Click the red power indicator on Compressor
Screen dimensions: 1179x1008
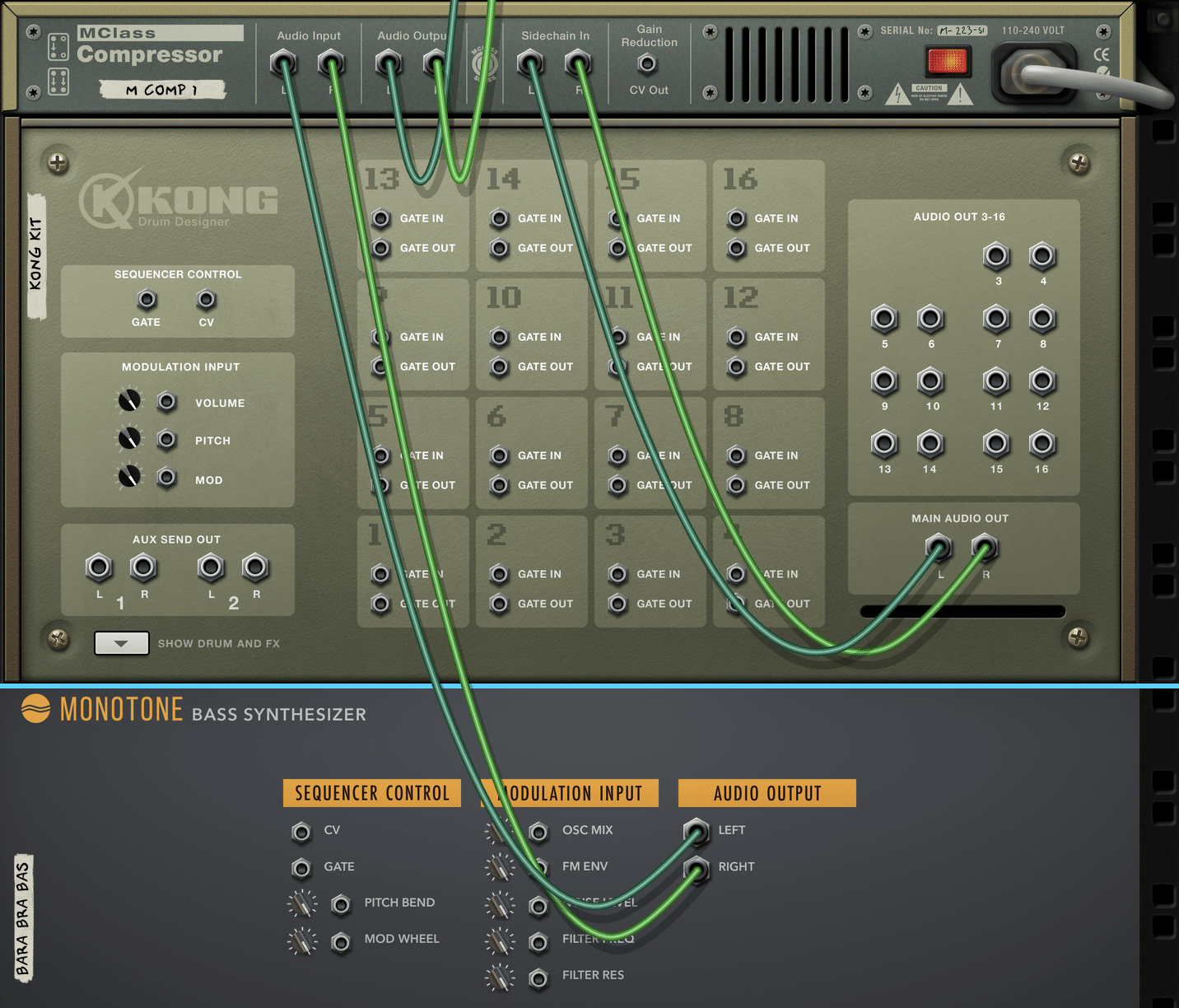click(x=948, y=61)
